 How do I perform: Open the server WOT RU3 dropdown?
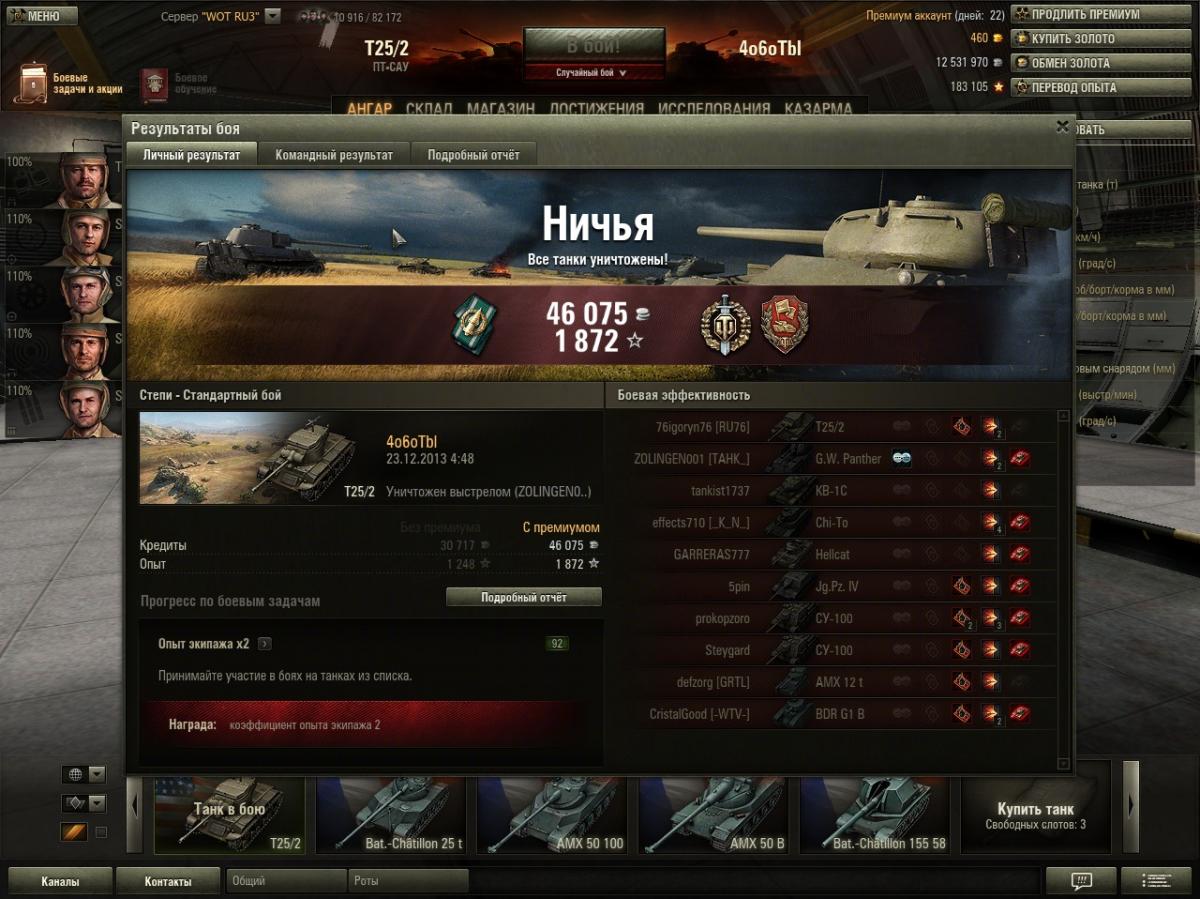click(x=273, y=17)
